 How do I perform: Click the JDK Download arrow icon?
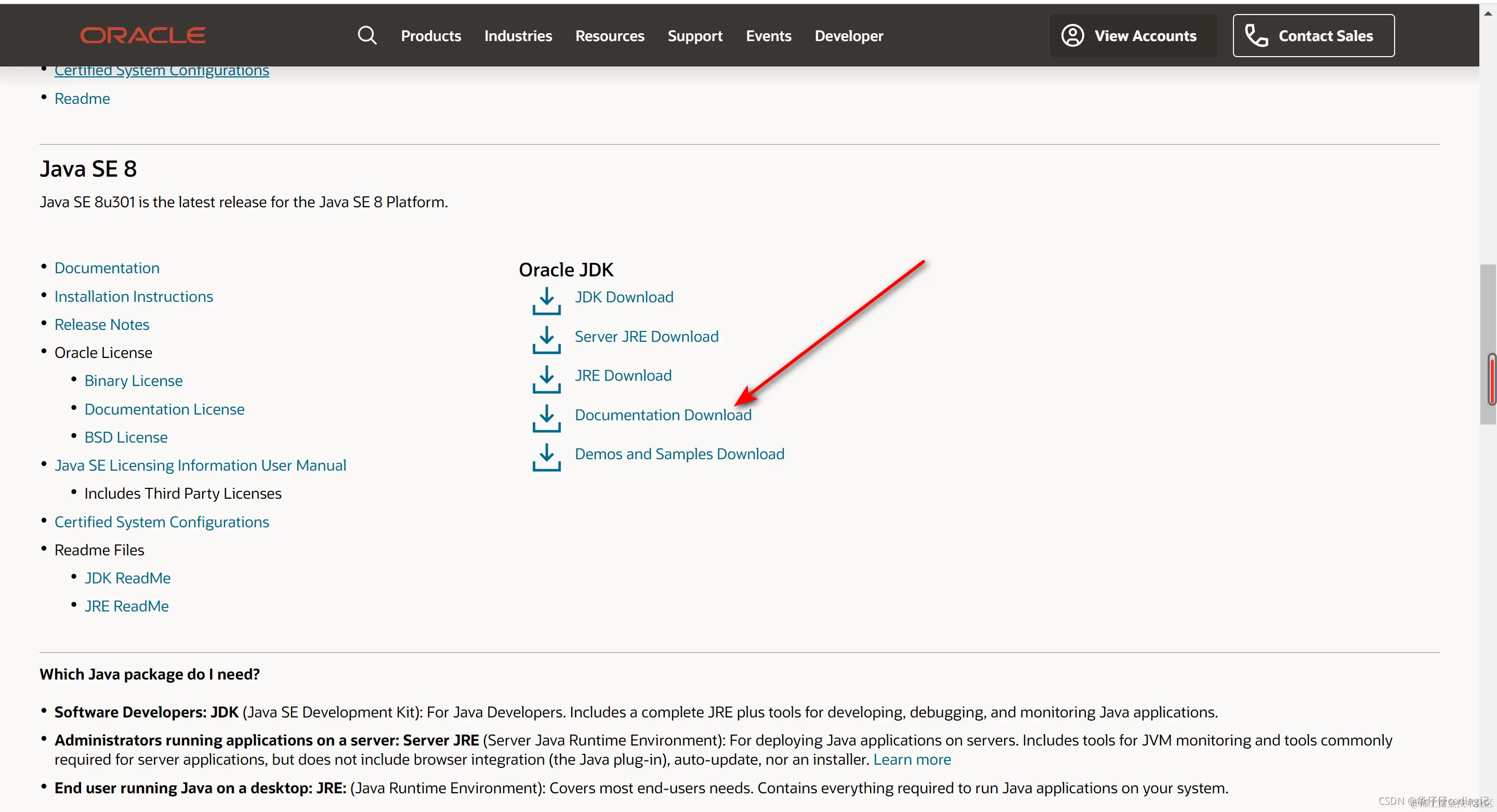546,301
